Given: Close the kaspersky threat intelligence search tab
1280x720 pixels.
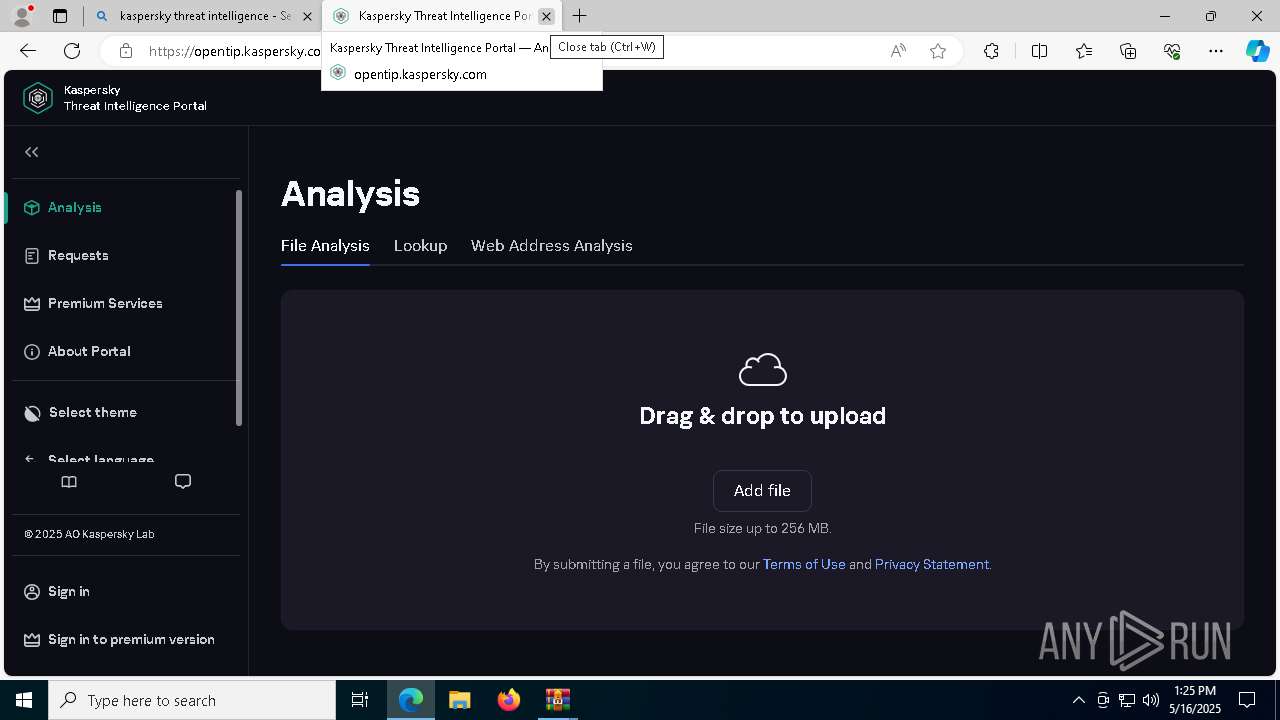Looking at the screenshot, I should [x=307, y=16].
